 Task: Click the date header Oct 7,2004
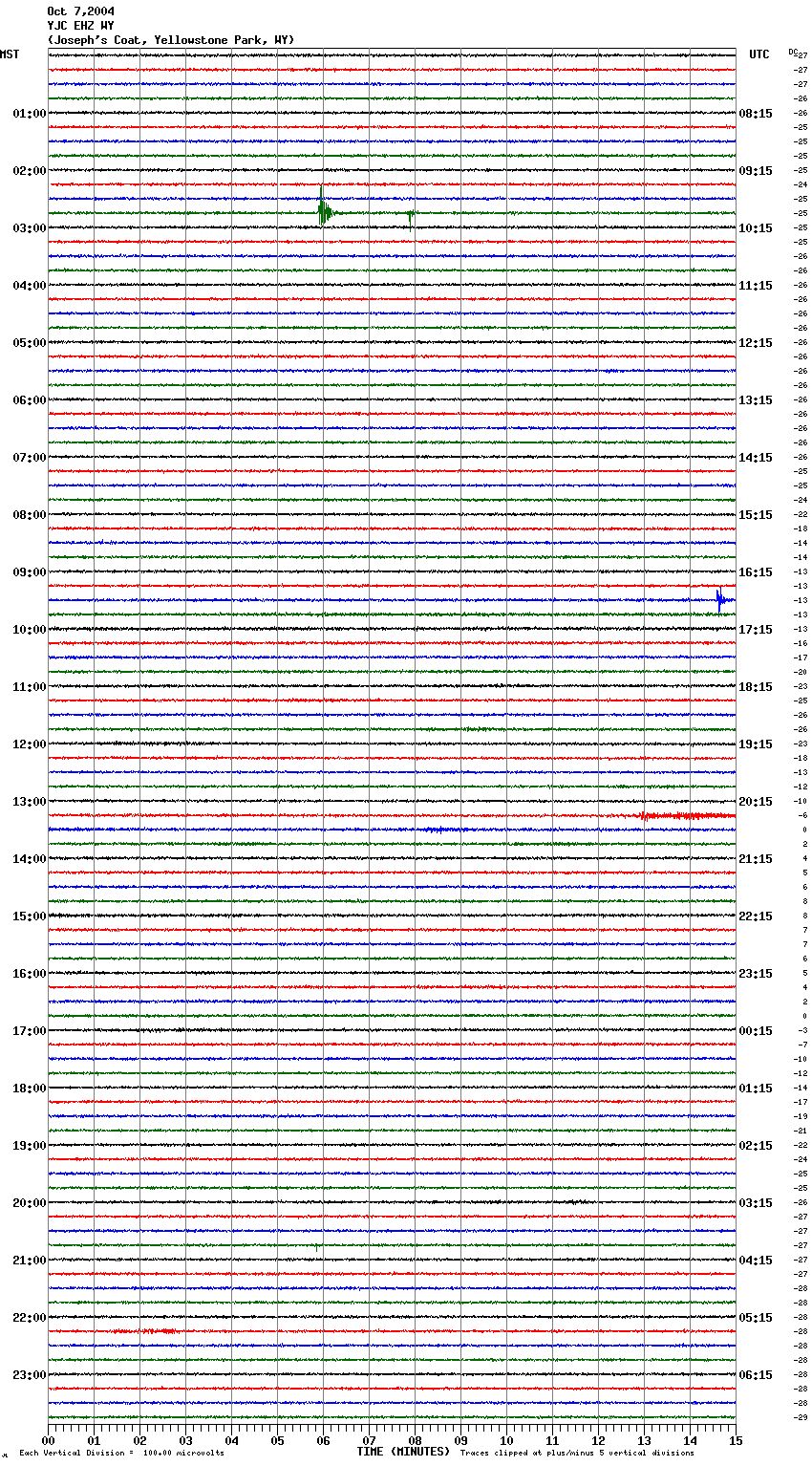click(80, 11)
